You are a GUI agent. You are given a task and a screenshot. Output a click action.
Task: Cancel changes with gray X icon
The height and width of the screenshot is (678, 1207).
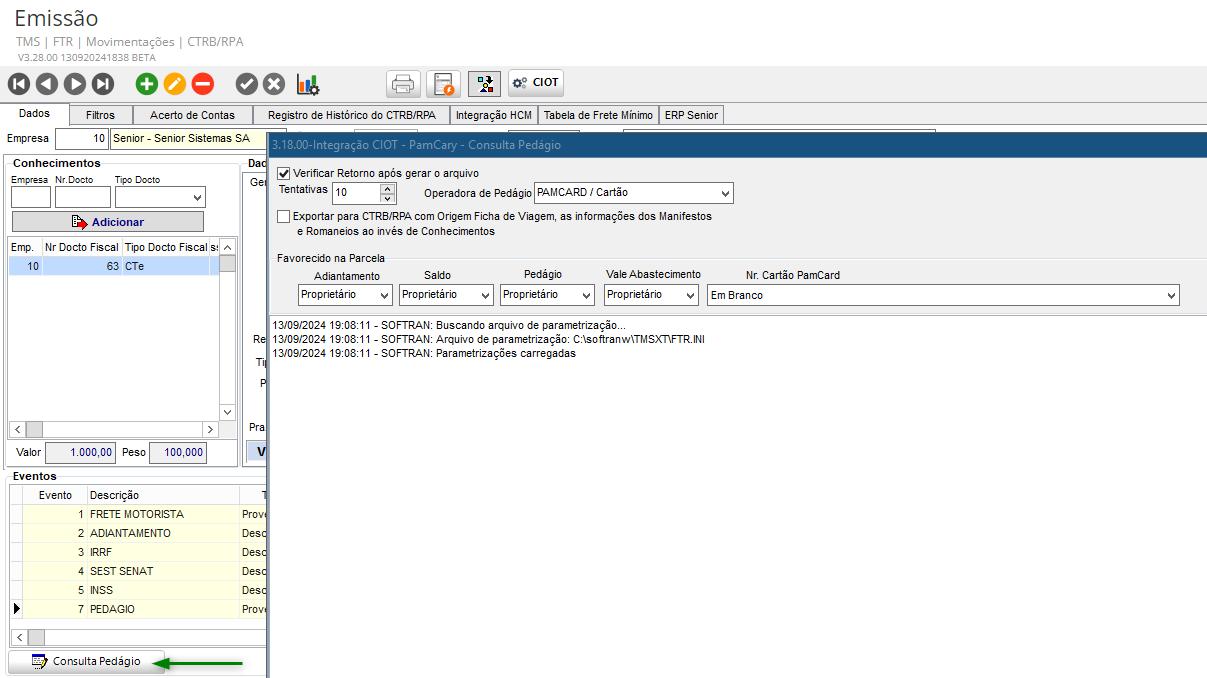point(274,84)
